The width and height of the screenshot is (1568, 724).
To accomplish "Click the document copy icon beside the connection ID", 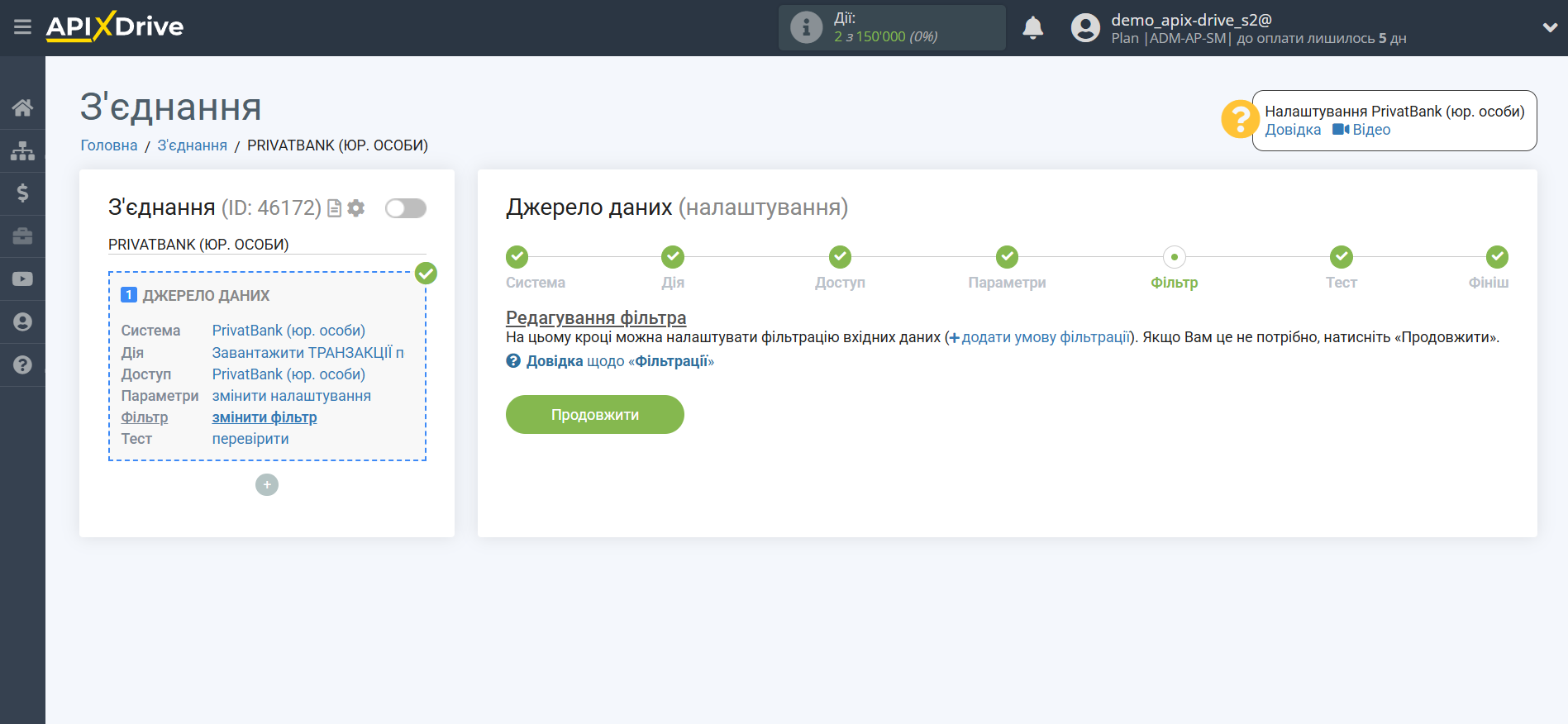I will pyautogui.click(x=334, y=208).
